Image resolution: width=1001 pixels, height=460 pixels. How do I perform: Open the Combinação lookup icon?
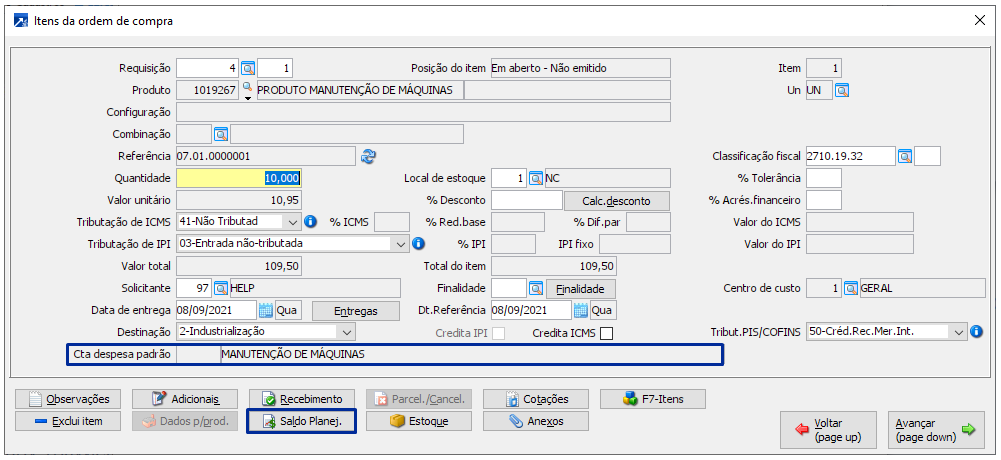[221, 135]
